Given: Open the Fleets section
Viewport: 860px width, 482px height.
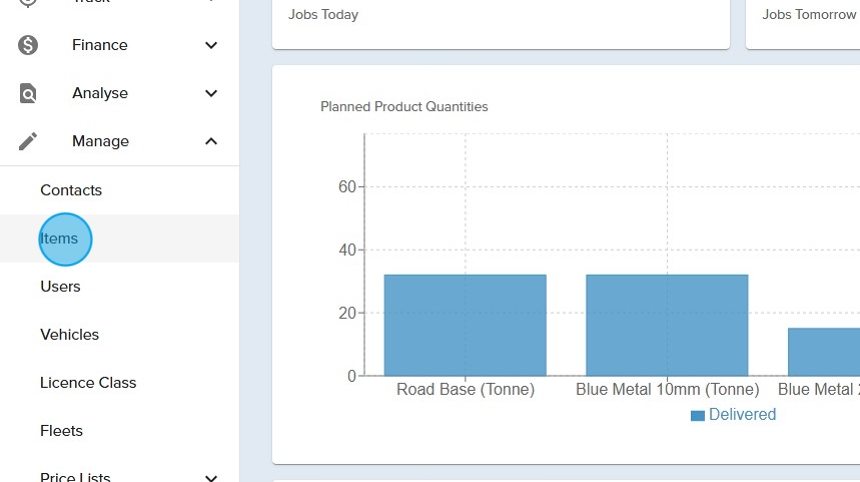Looking at the screenshot, I should coord(61,430).
